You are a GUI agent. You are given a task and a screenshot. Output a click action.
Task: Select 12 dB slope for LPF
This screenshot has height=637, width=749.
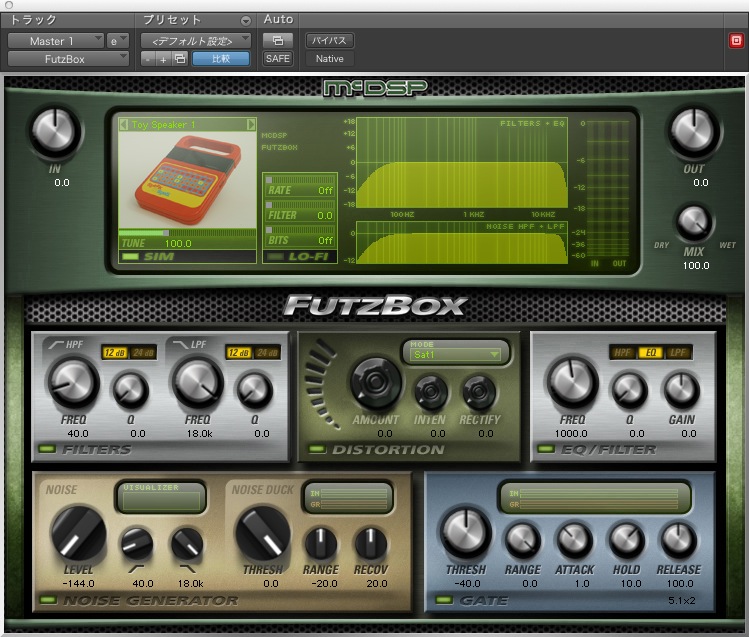point(239,353)
